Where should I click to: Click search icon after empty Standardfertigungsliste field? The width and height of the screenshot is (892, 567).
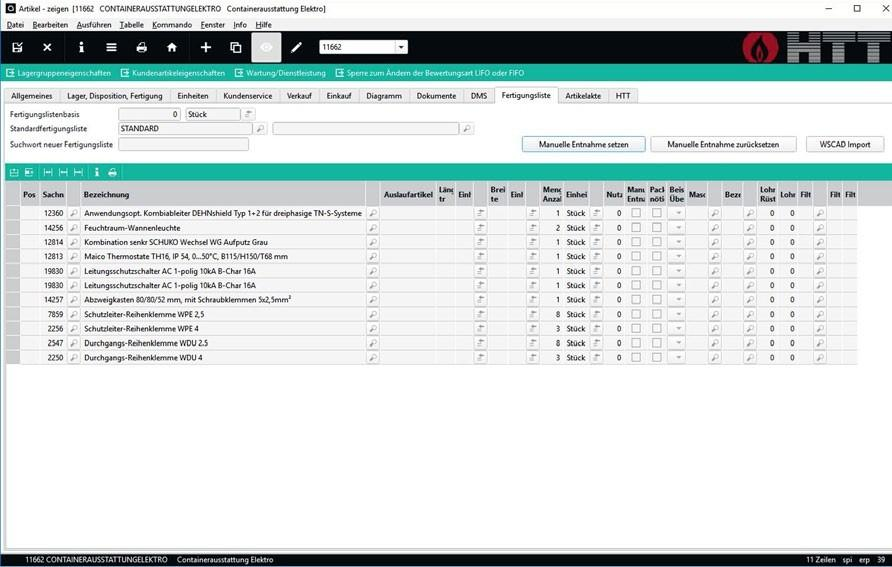pos(466,129)
